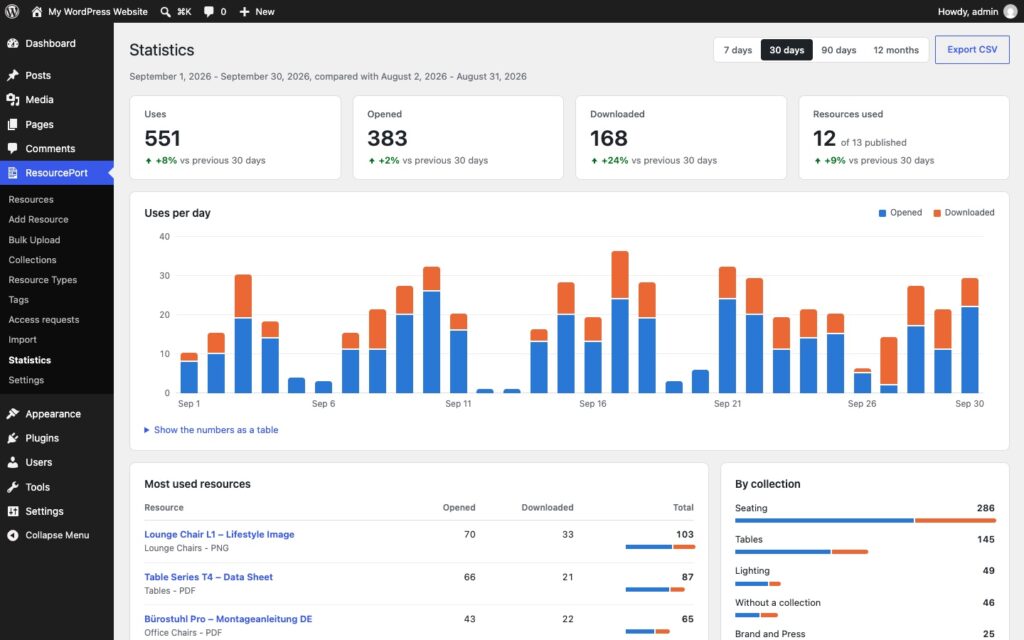Expand Show the numbers as a table
The width and height of the screenshot is (1024, 640).
tap(211, 430)
